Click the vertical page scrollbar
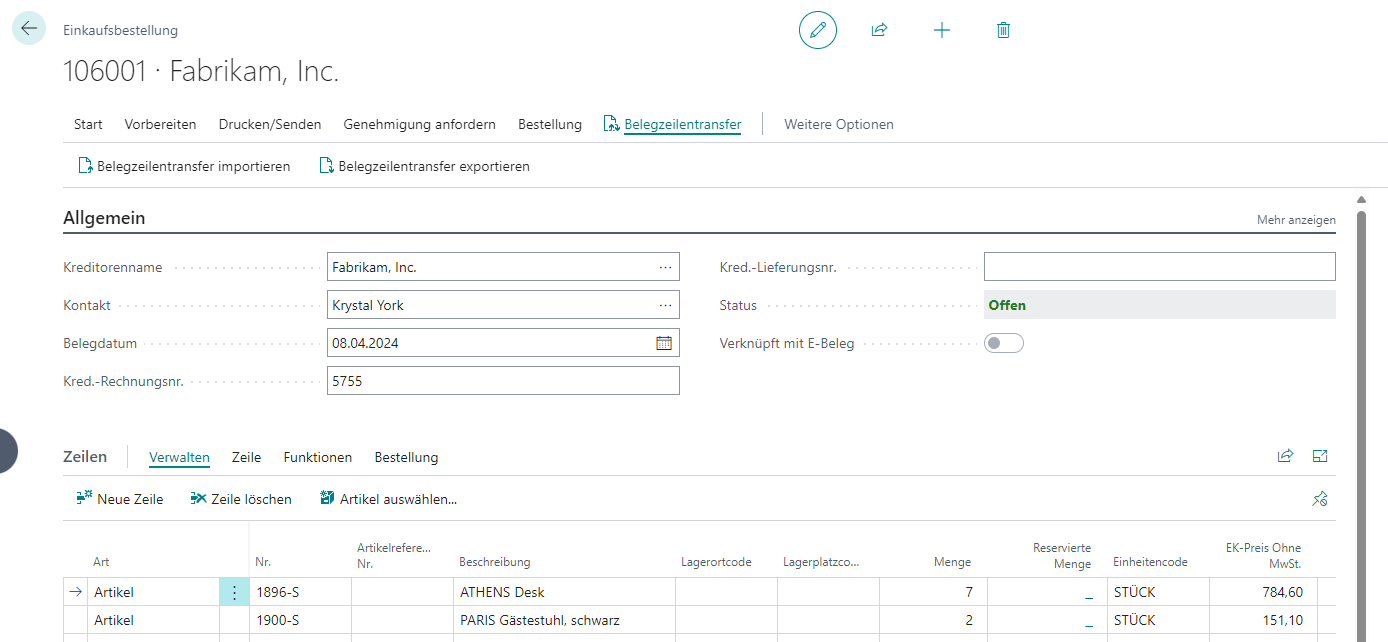This screenshot has height=642, width=1388. (x=1360, y=400)
